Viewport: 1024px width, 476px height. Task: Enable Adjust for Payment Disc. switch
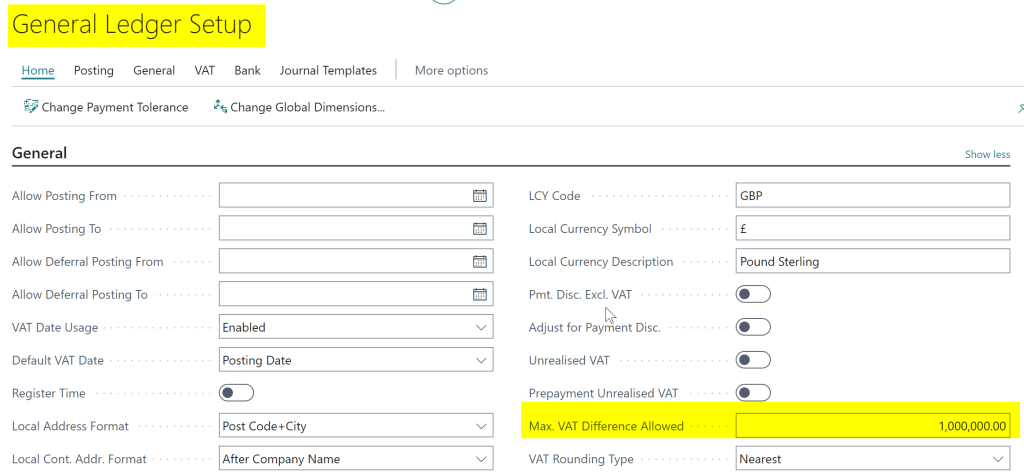[x=753, y=327]
